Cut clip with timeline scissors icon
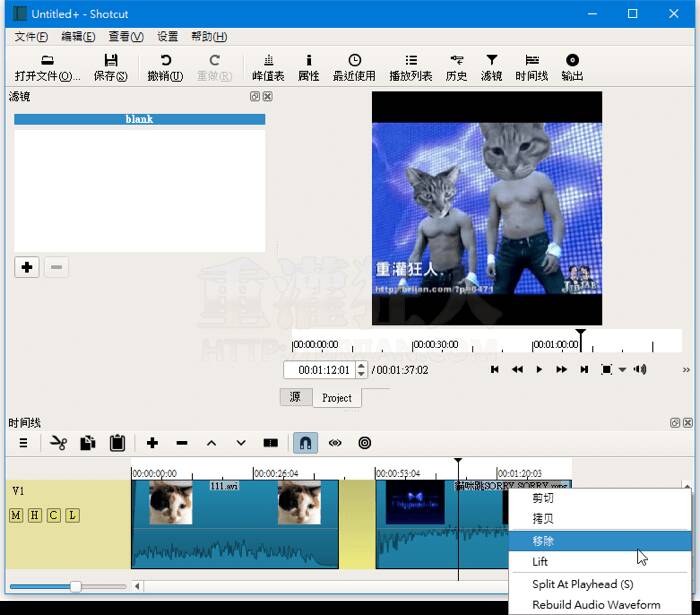Screen dimensions: 700x615 [58, 443]
